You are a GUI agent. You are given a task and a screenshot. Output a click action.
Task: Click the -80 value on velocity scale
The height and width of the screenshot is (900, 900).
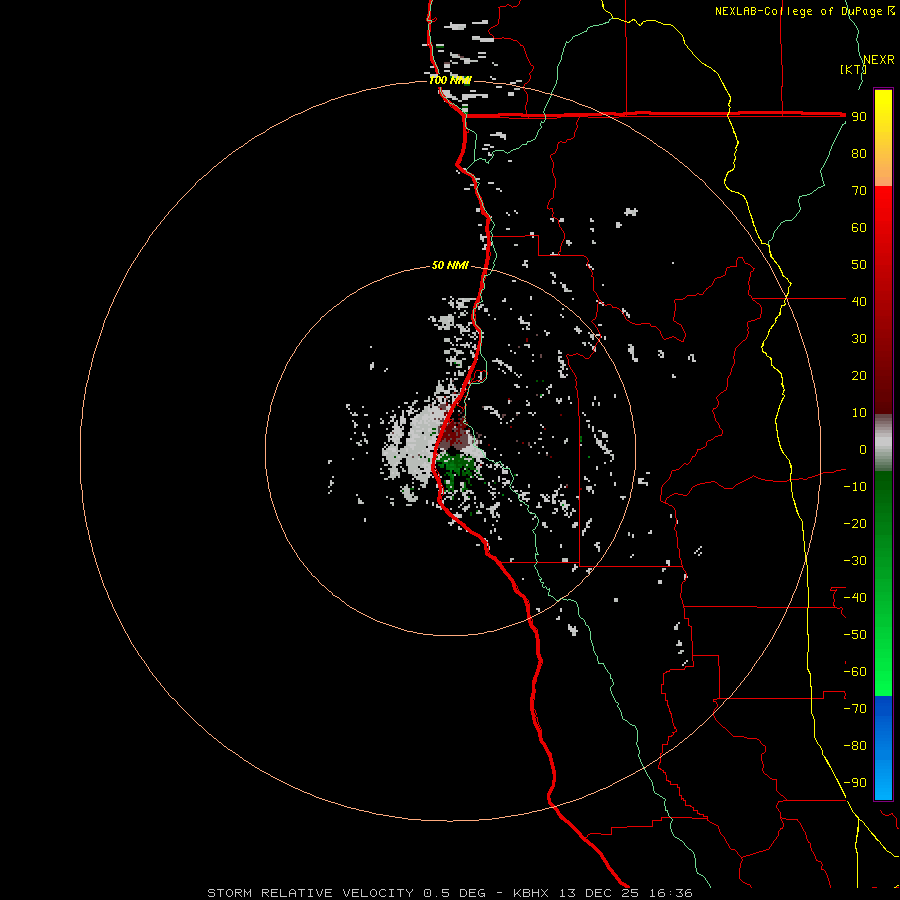coord(855,746)
